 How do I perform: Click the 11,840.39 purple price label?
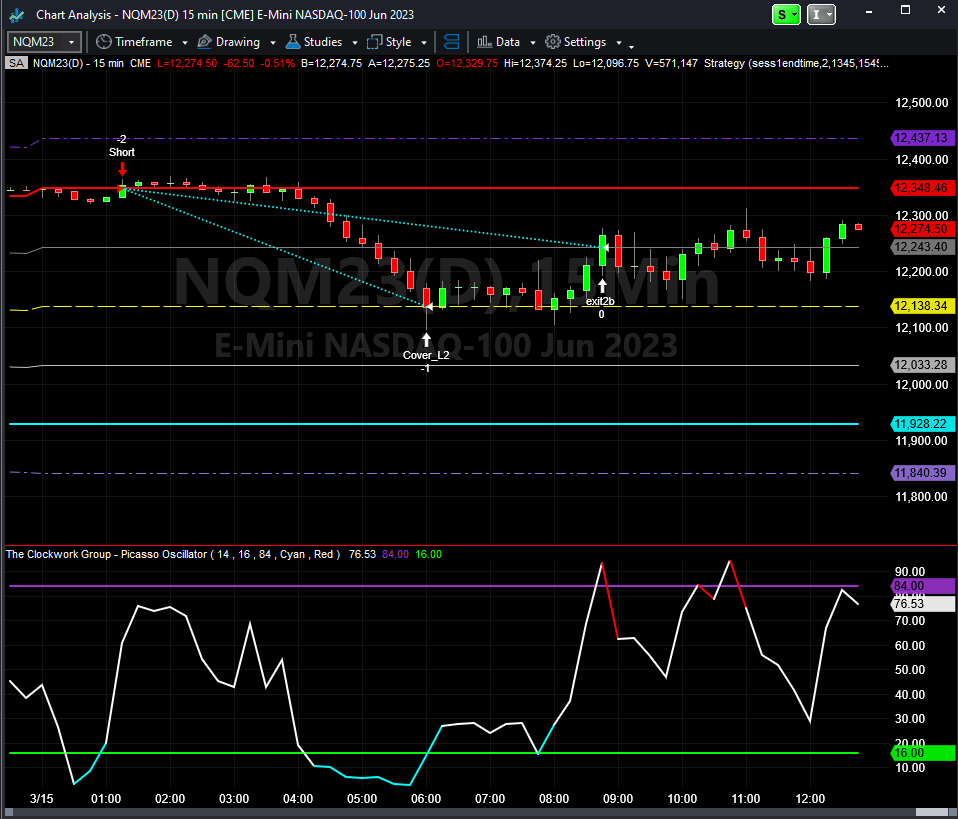pyautogui.click(x=921, y=473)
